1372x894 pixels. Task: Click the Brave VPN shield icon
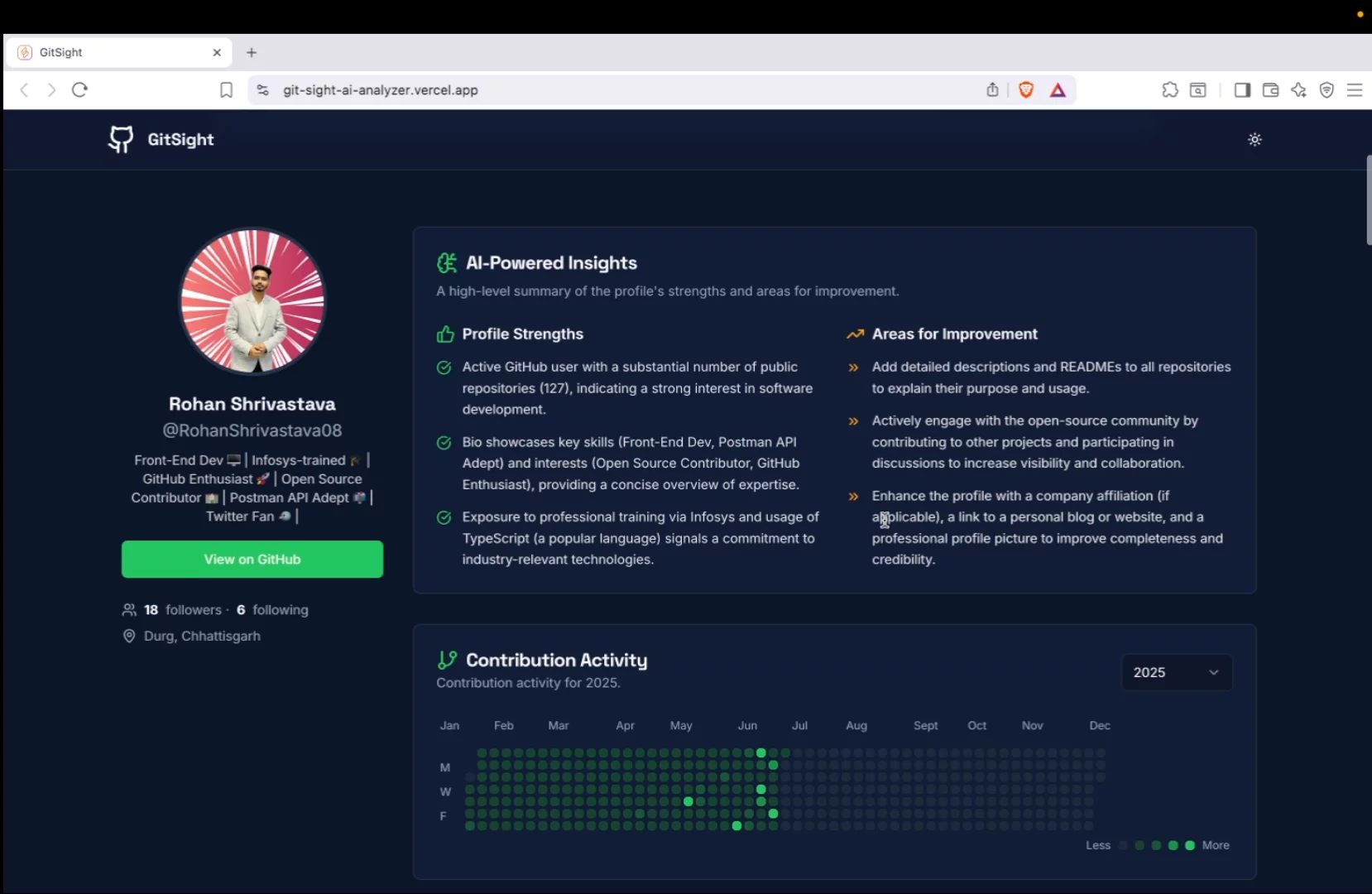[x=1327, y=89]
